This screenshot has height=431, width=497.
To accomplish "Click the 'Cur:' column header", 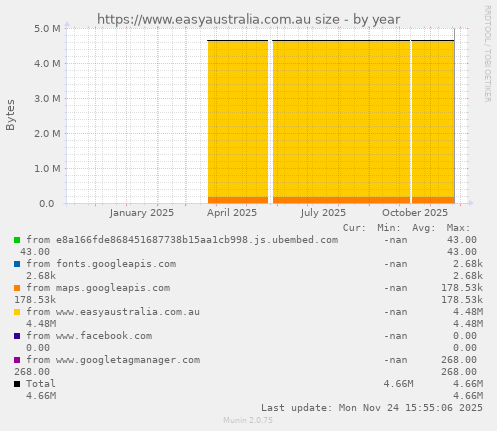I will 354,228.
